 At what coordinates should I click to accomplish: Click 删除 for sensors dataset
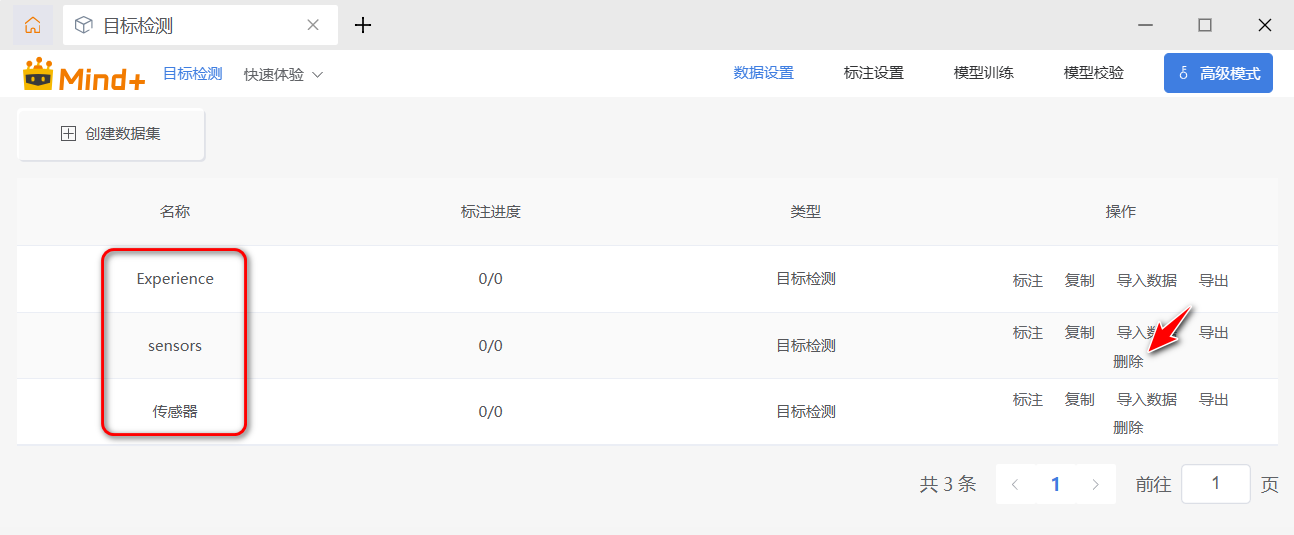1128,362
